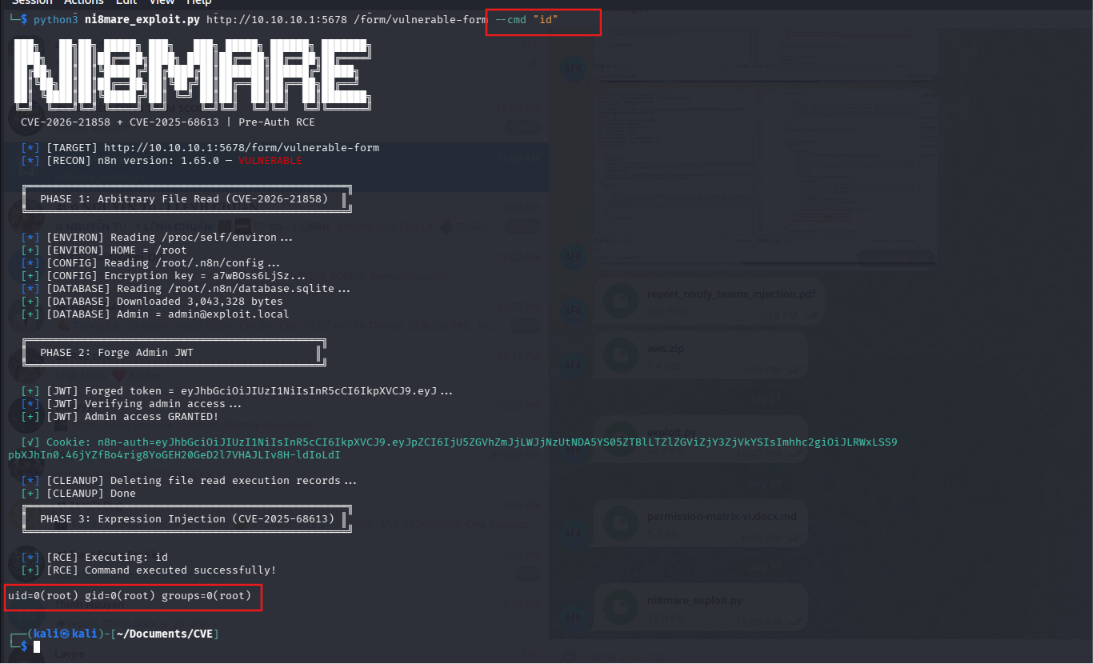Image resolution: width=1093 pixels, height=664 pixels.
Task: Click 'PHASE 1: Arbitrary File Read' header box
Action: point(187,199)
